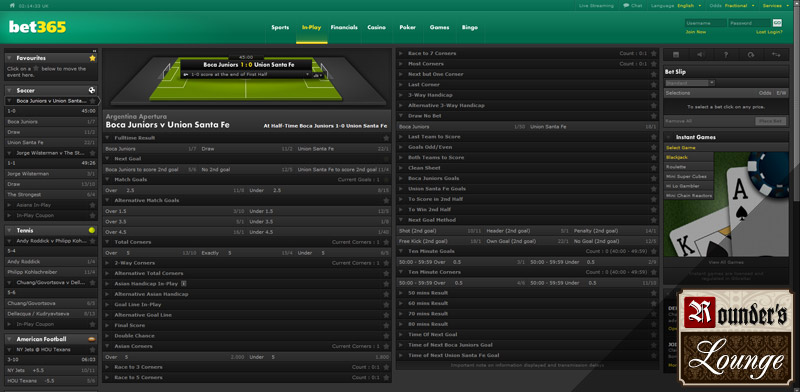Image resolution: width=800 pixels, height=392 pixels.
Task: Click the question mark help icon
Action: tap(726, 55)
